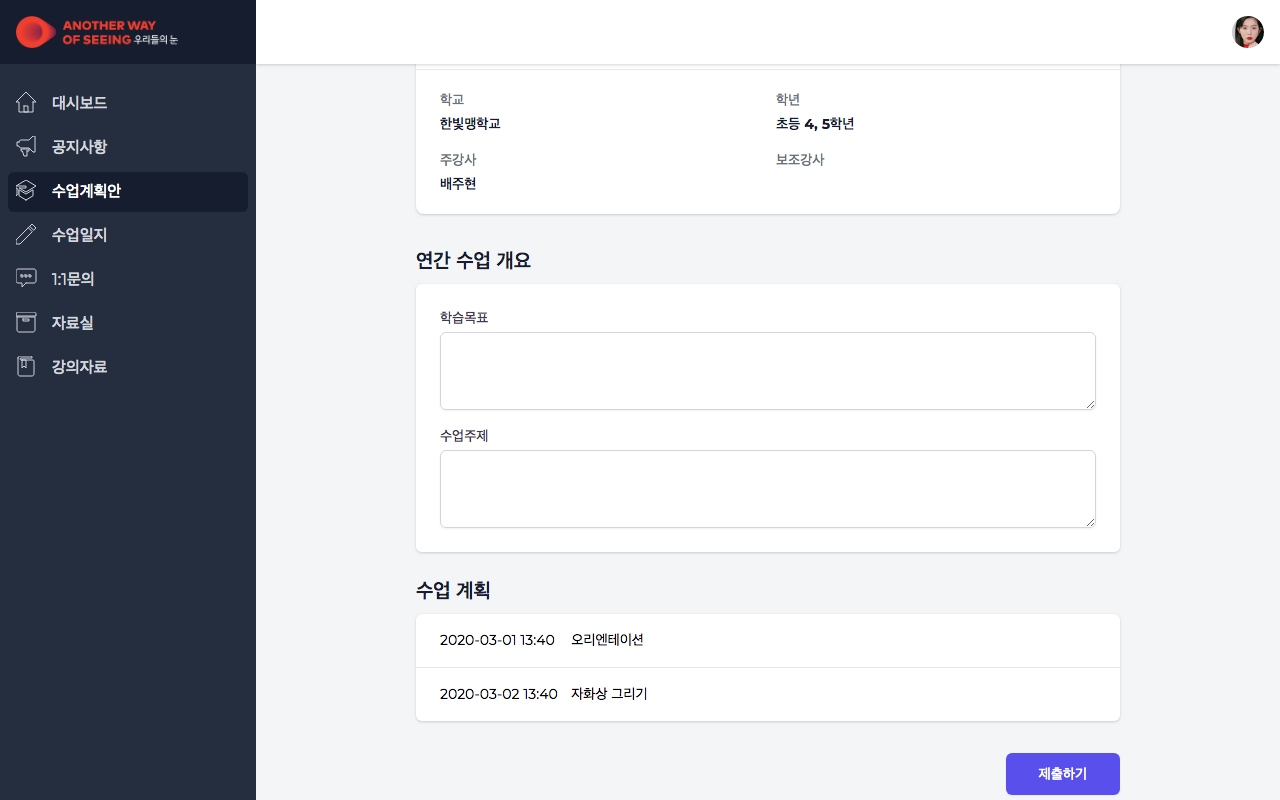Image resolution: width=1280 pixels, height=800 pixels.
Task: Click inside the 수업주제 text area
Action: [x=767, y=488]
